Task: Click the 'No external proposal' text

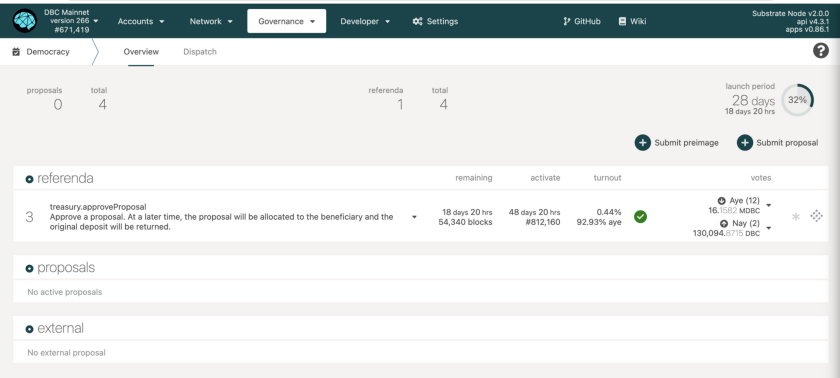Action: pyautogui.click(x=66, y=353)
